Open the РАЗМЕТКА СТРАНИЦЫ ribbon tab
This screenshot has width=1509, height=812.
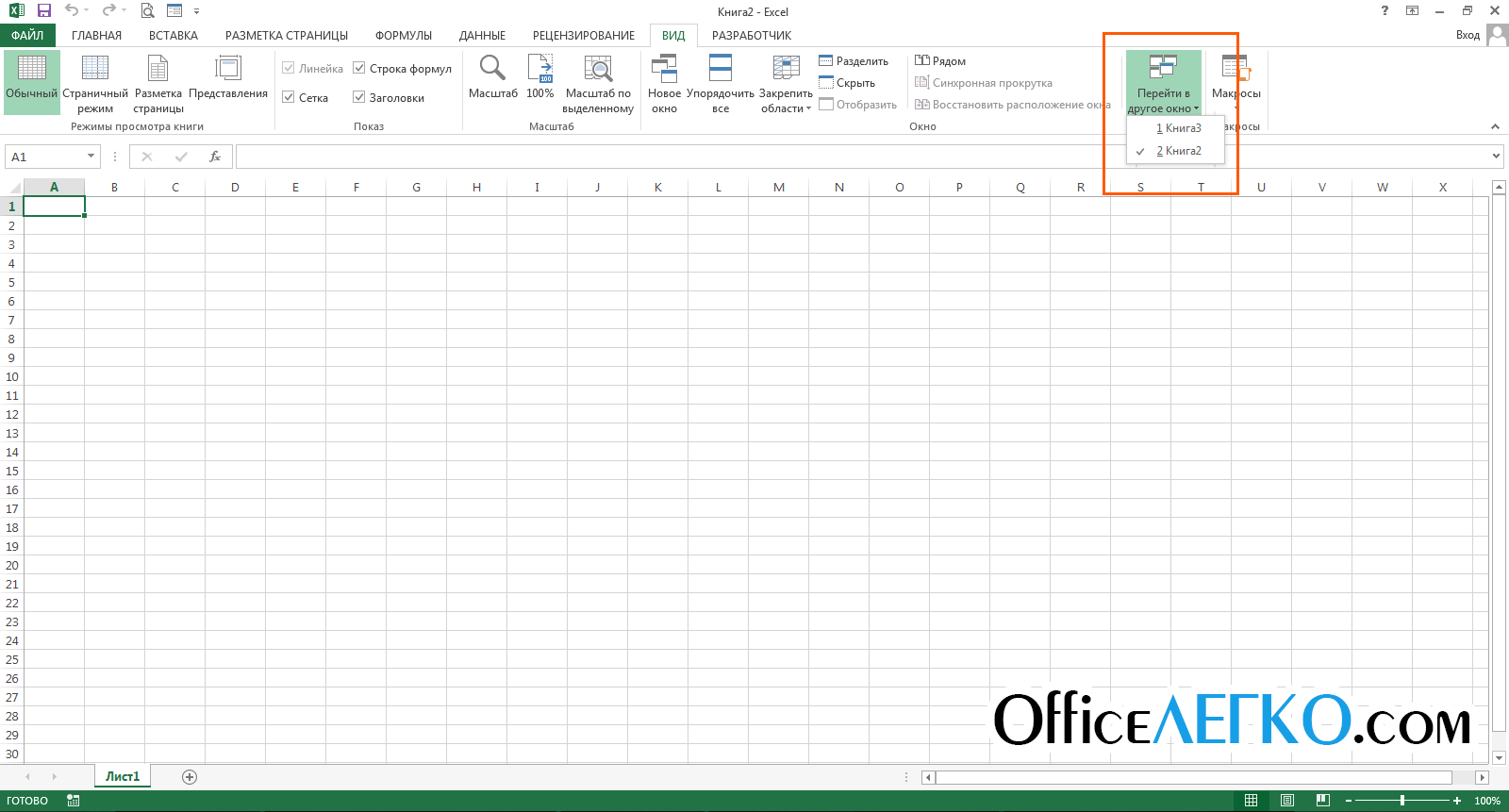[287, 35]
